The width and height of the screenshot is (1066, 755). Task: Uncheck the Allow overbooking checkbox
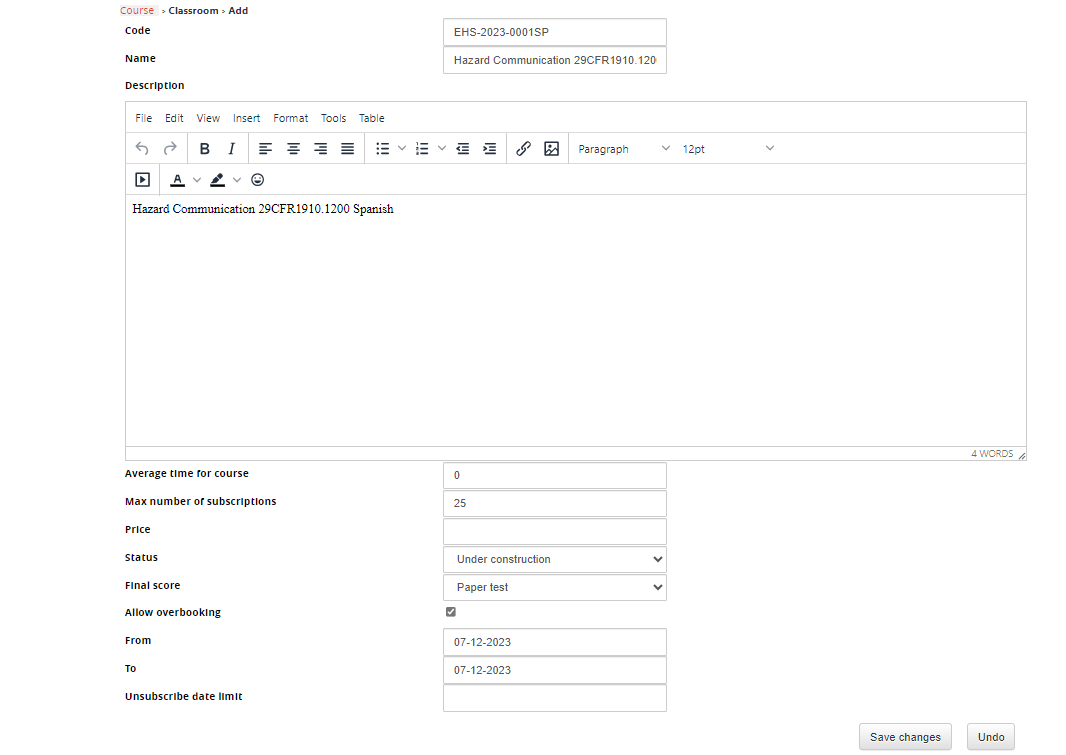[x=451, y=612]
